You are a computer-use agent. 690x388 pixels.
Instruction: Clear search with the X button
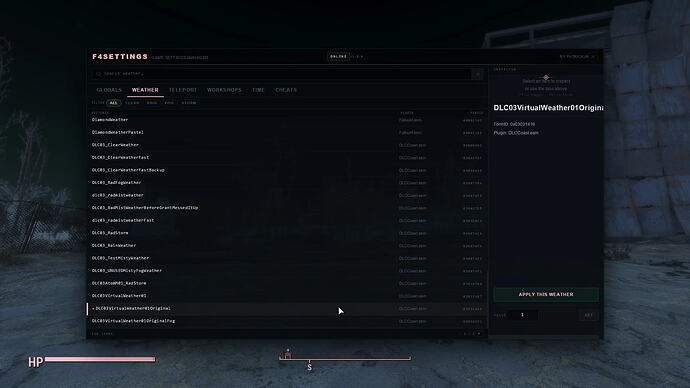point(477,74)
